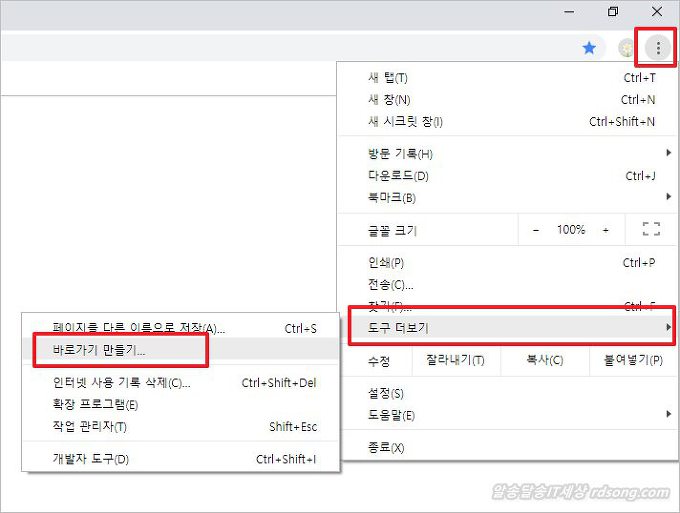Image resolution: width=680 pixels, height=513 pixels.
Task: Select 바로가기 만들기 from submenu
Action: (x=99, y=351)
